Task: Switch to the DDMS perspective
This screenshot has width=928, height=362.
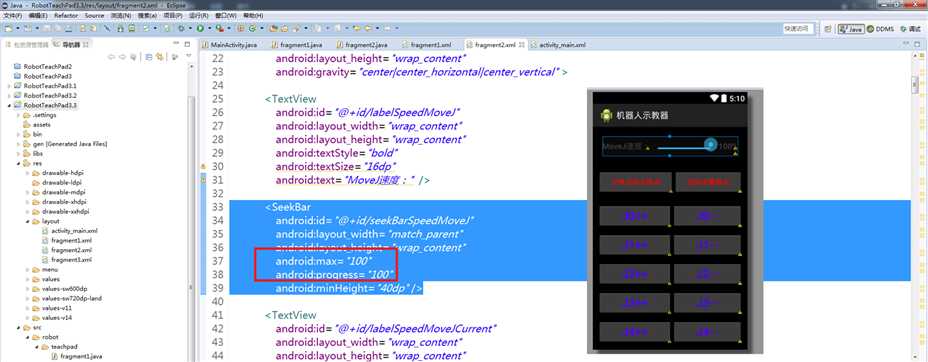Action: [881, 28]
